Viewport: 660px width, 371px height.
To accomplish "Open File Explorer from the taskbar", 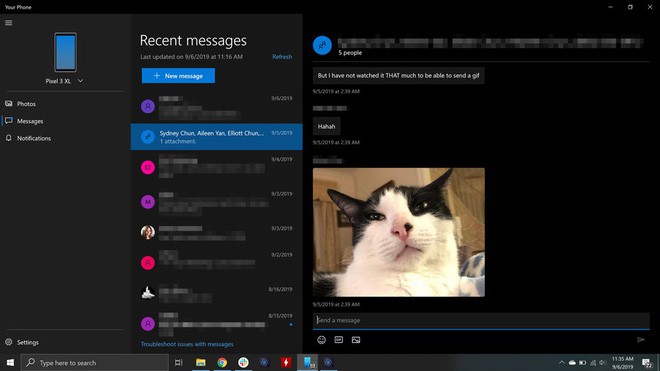I will [201, 362].
